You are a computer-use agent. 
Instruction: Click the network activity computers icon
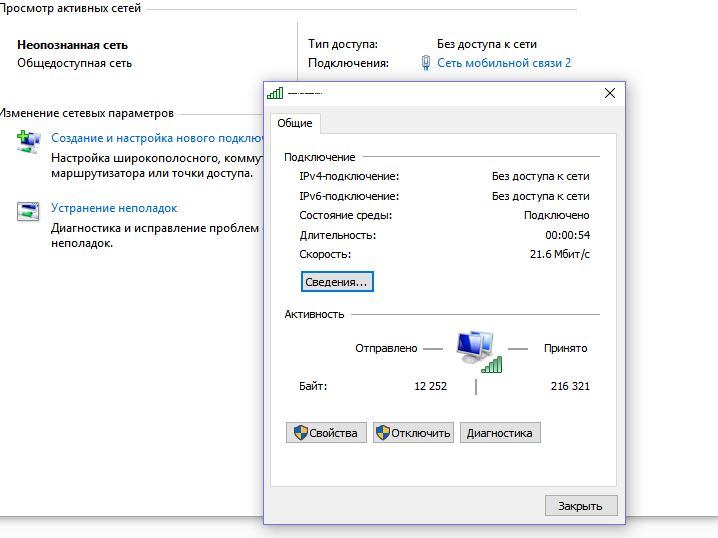(x=477, y=350)
